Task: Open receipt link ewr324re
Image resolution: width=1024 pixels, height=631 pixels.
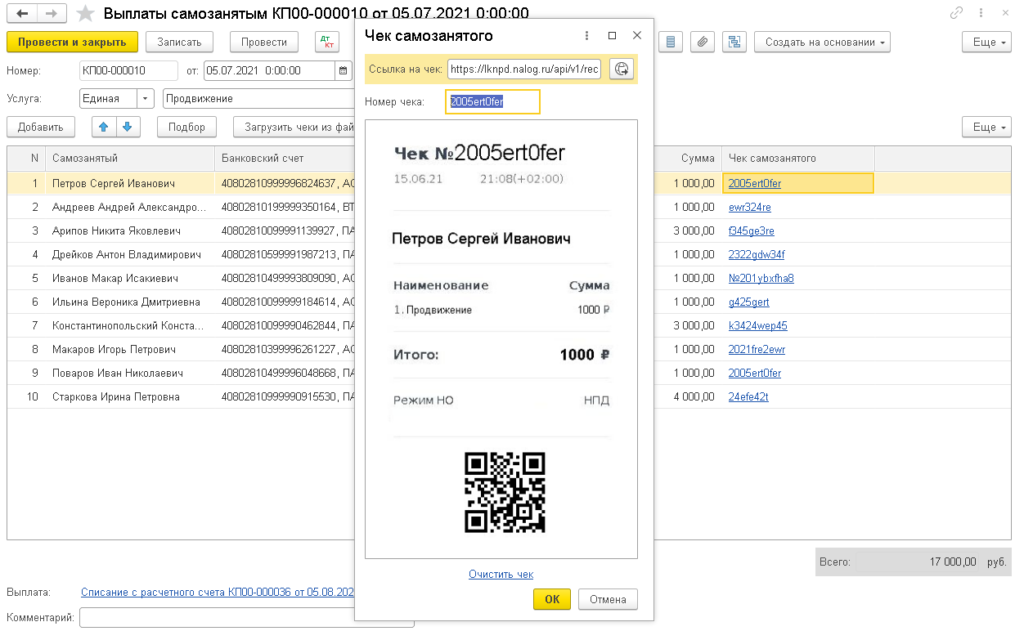Action: click(x=749, y=207)
